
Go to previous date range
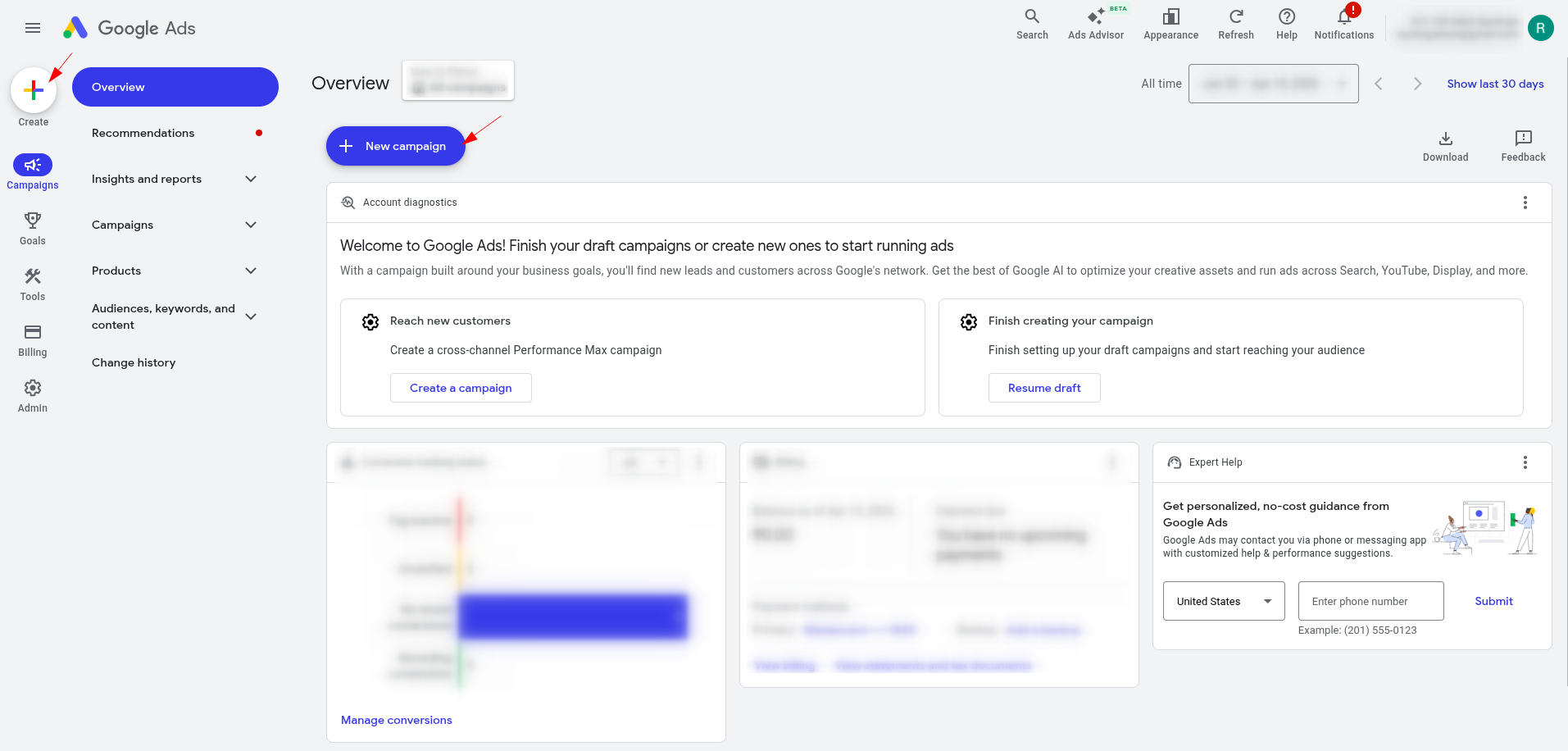[1379, 84]
